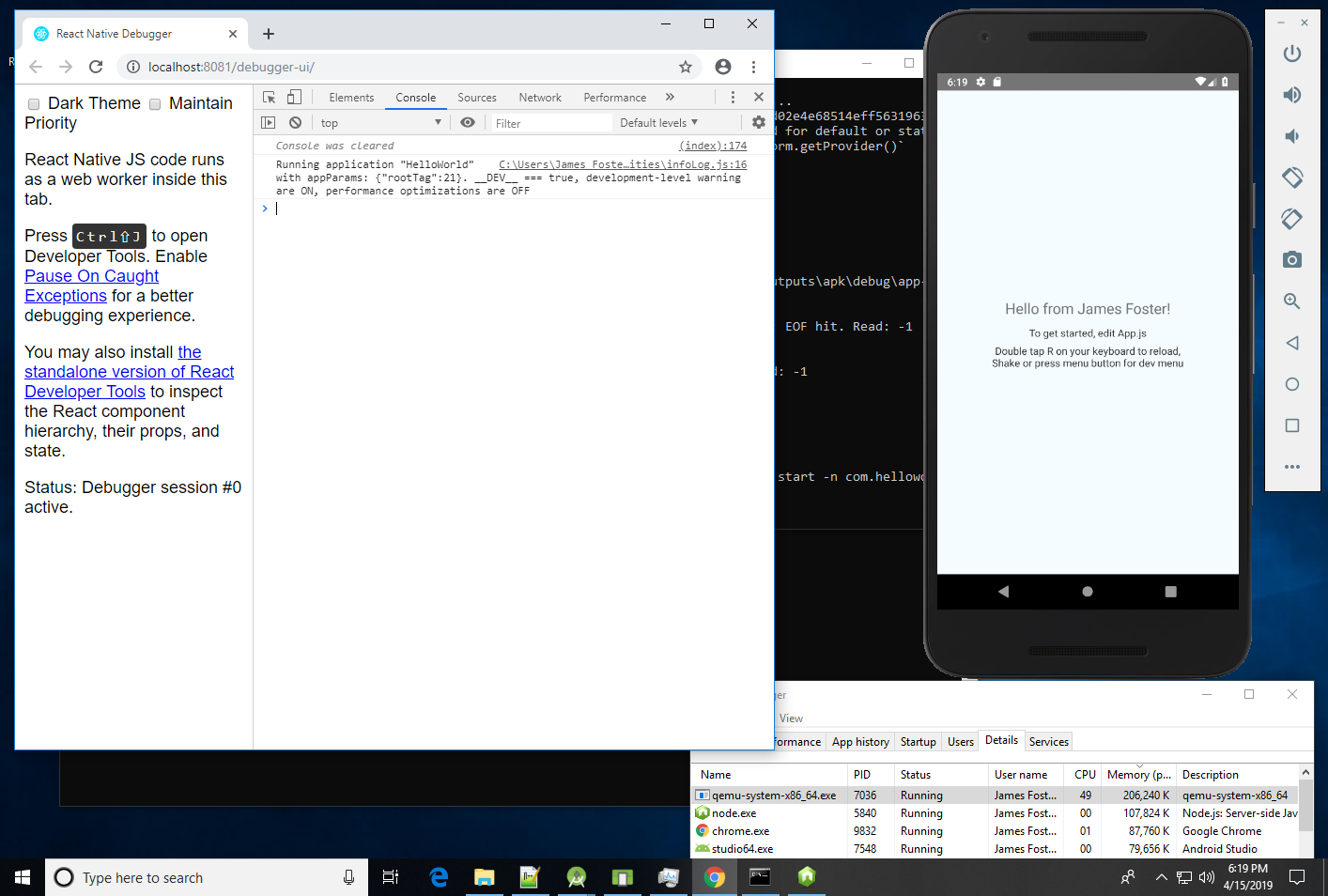Enable the Dark Theme checkbox
Image resolution: width=1328 pixels, height=896 pixels.
[x=34, y=104]
